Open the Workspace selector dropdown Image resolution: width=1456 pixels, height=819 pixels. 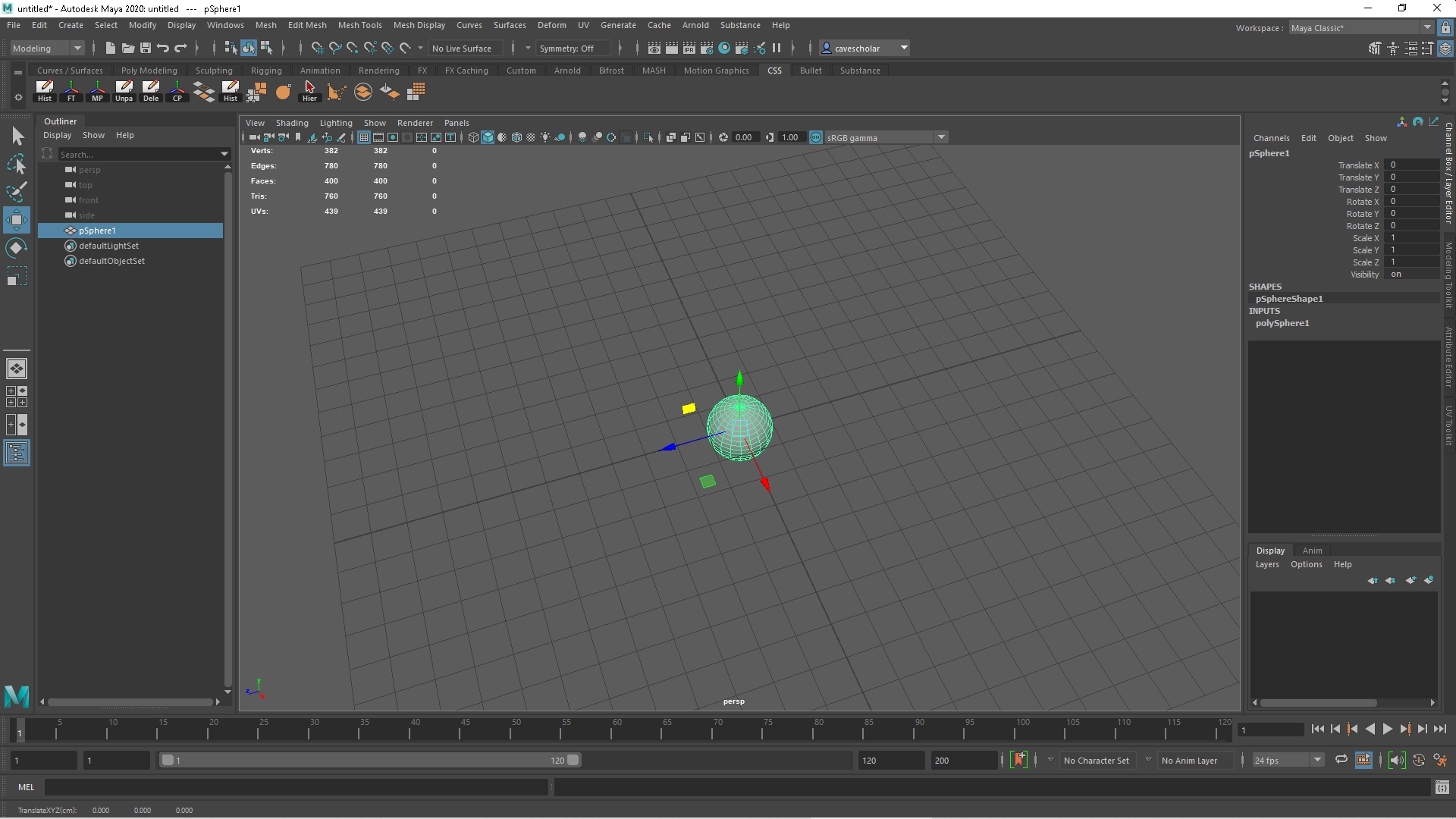coord(1426,27)
